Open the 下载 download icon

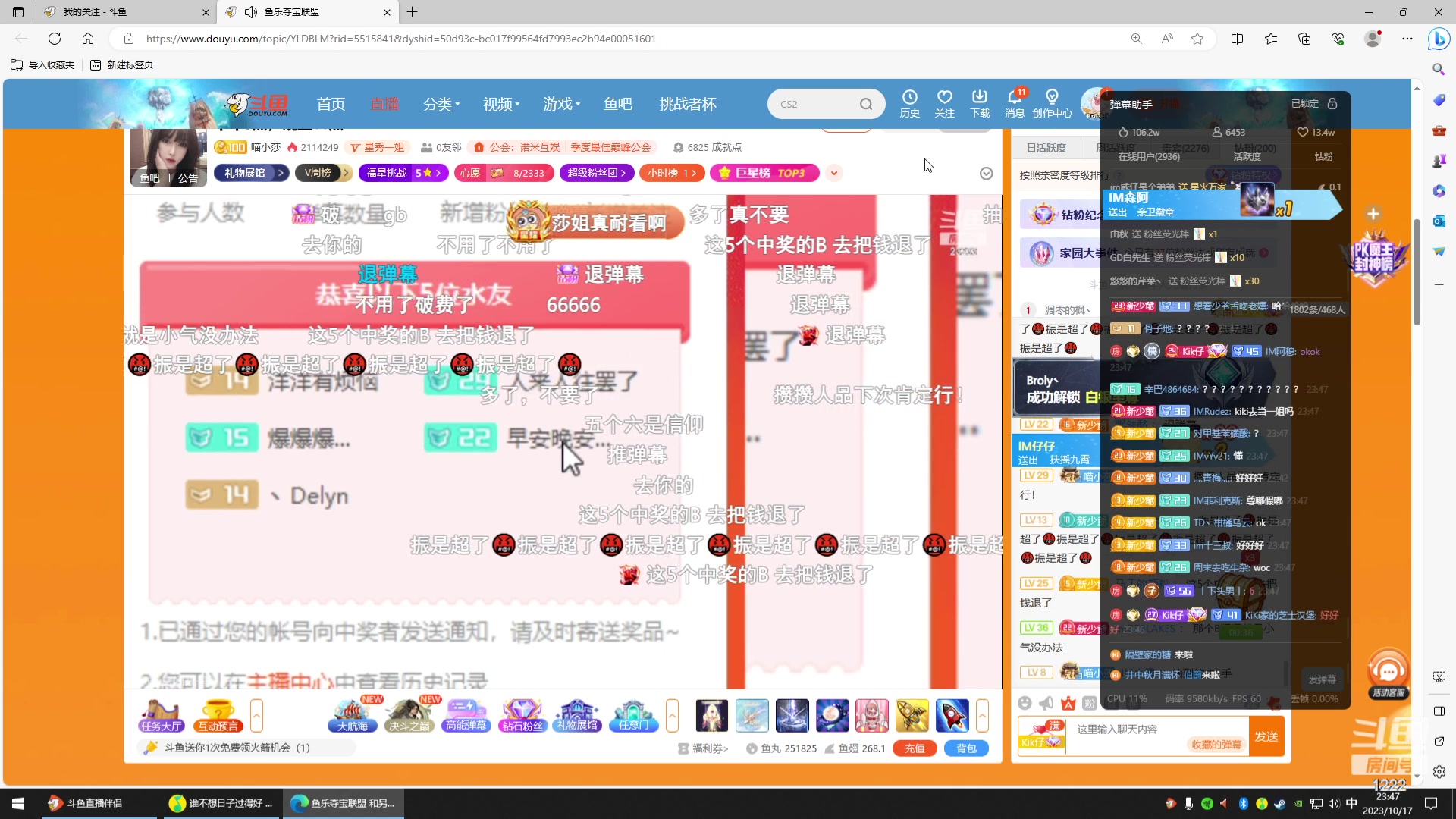click(x=980, y=104)
